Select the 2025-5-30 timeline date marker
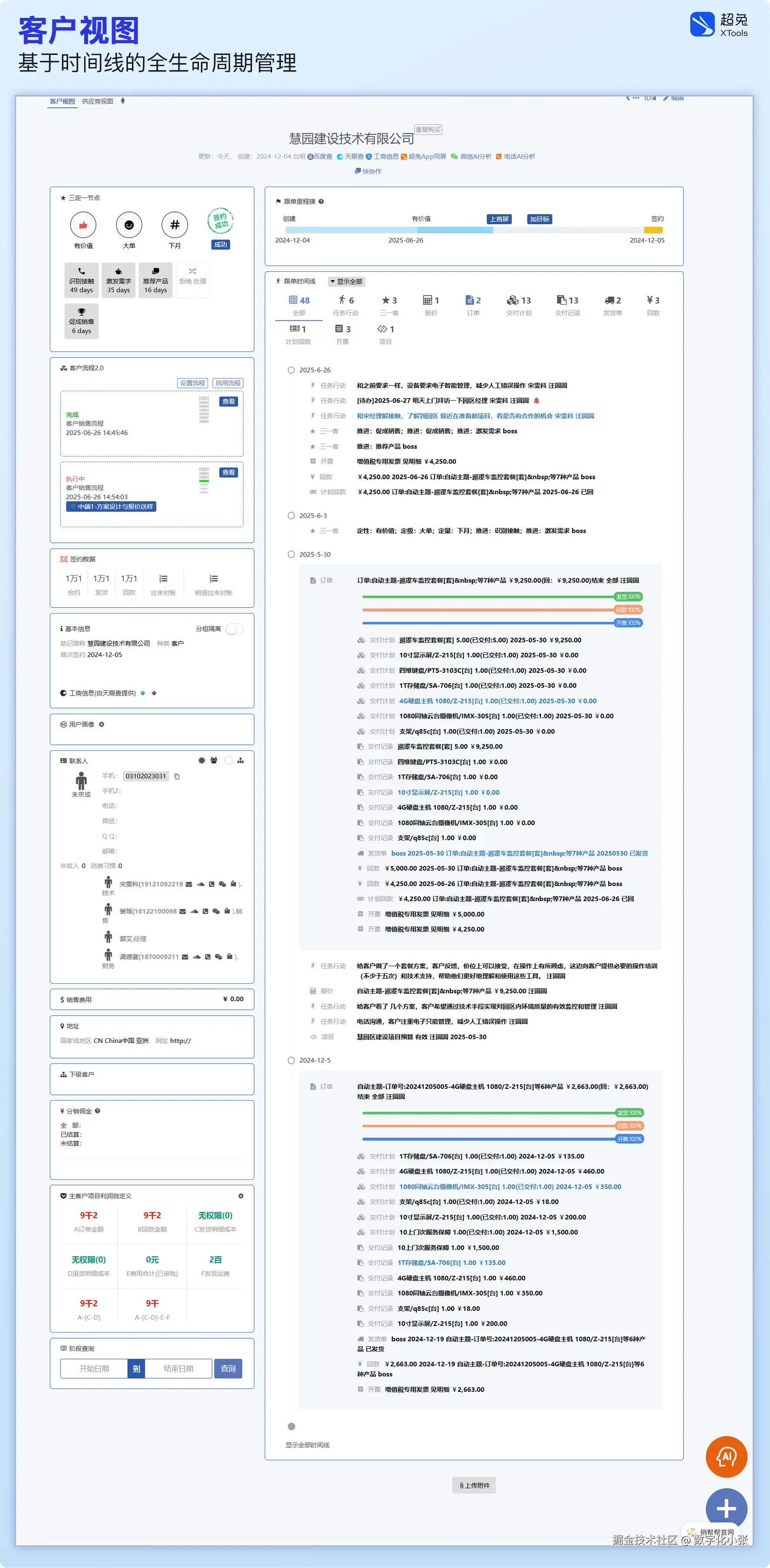This screenshot has width=770, height=1568. coord(291,555)
